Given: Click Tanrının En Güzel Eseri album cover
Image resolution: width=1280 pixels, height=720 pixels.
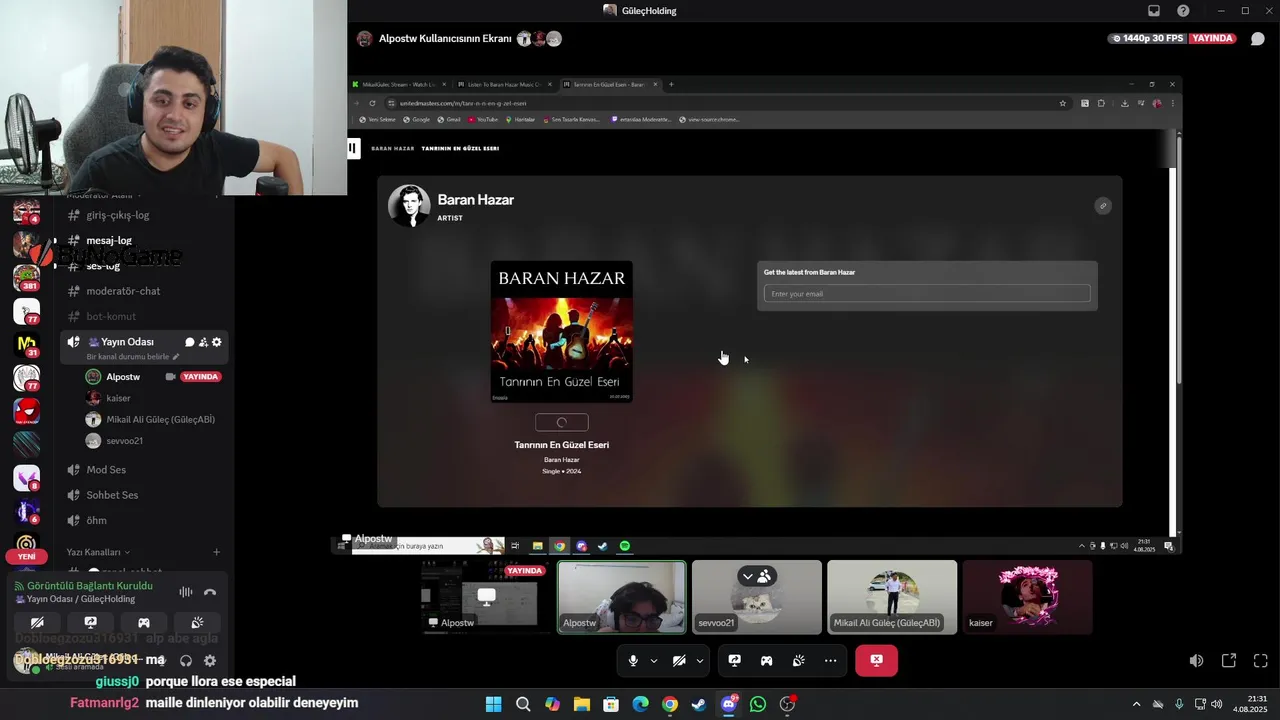Looking at the screenshot, I should tap(561, 332).
